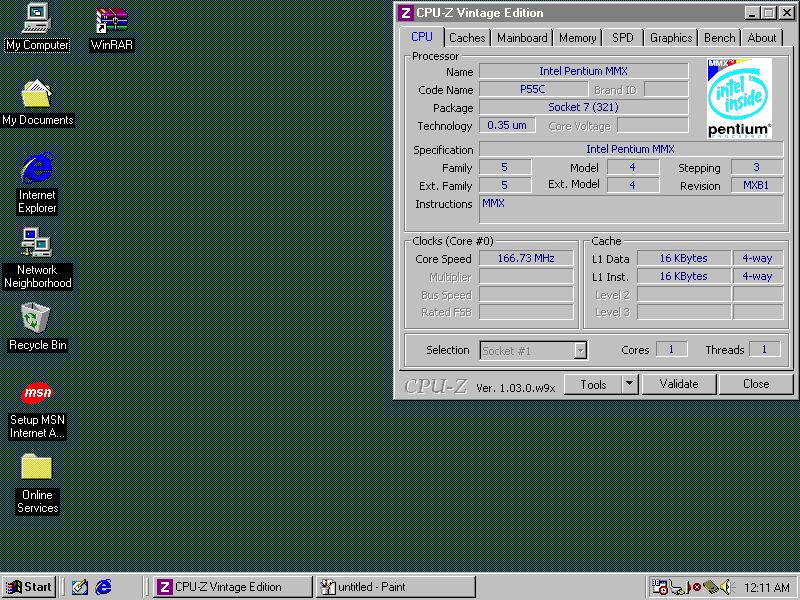Click the Cores value field
This screenshot has height=600, width=800.
click(671, 349)
